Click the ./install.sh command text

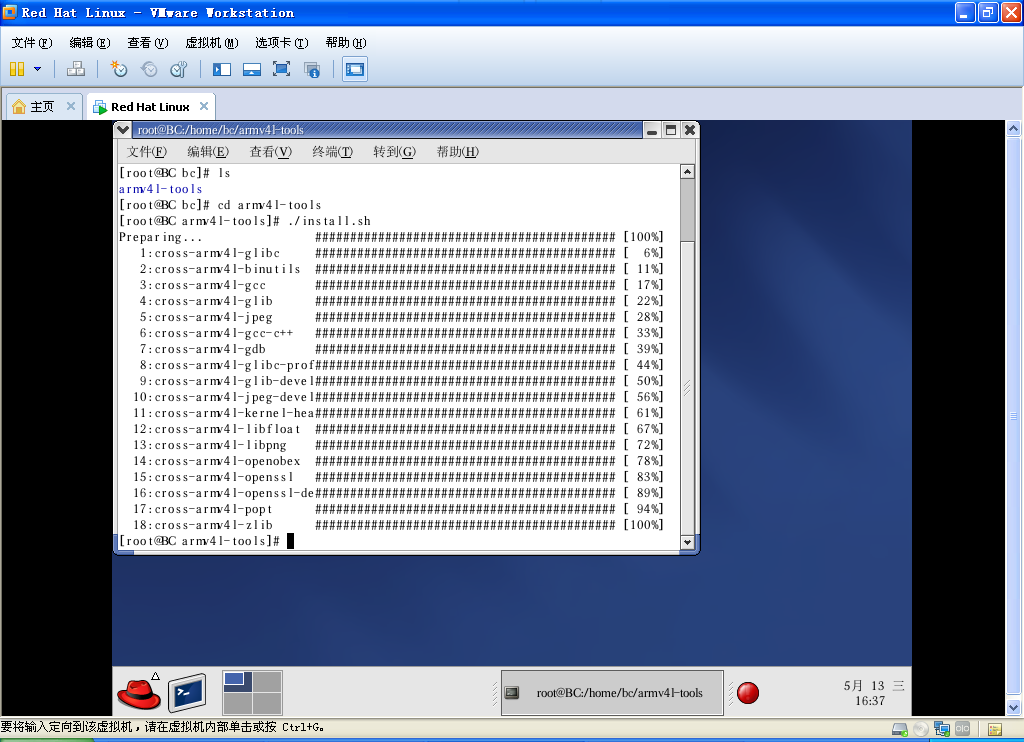coord(329,221)
